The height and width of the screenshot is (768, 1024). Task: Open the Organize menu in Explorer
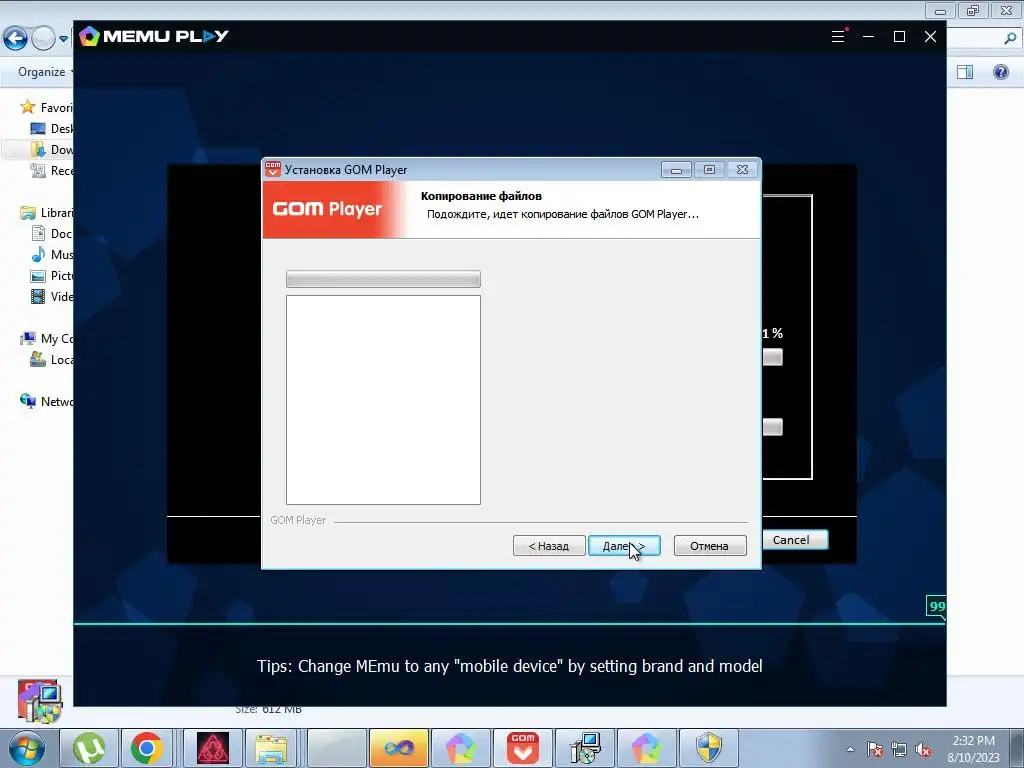46,72
